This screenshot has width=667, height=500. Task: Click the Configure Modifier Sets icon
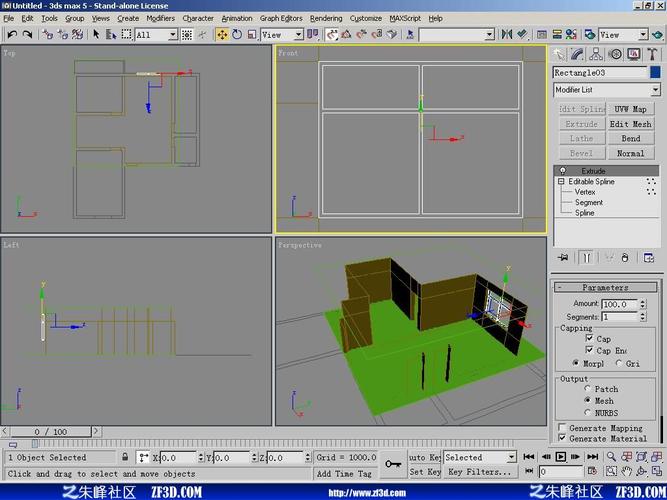[649, 257]
